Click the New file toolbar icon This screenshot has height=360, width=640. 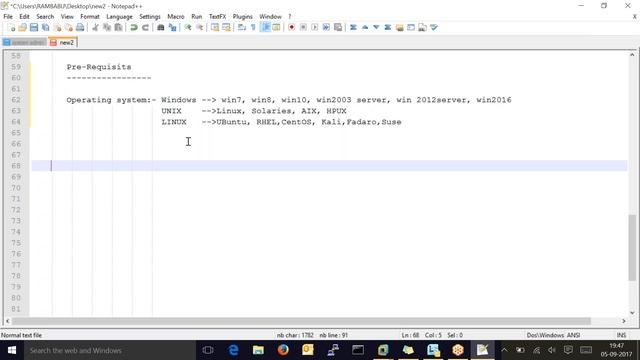point(11,27)
